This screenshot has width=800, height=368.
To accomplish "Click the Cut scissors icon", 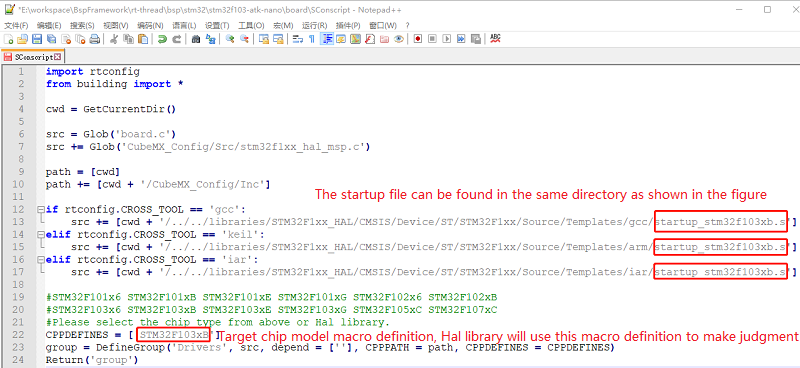I will click(114, 39).
